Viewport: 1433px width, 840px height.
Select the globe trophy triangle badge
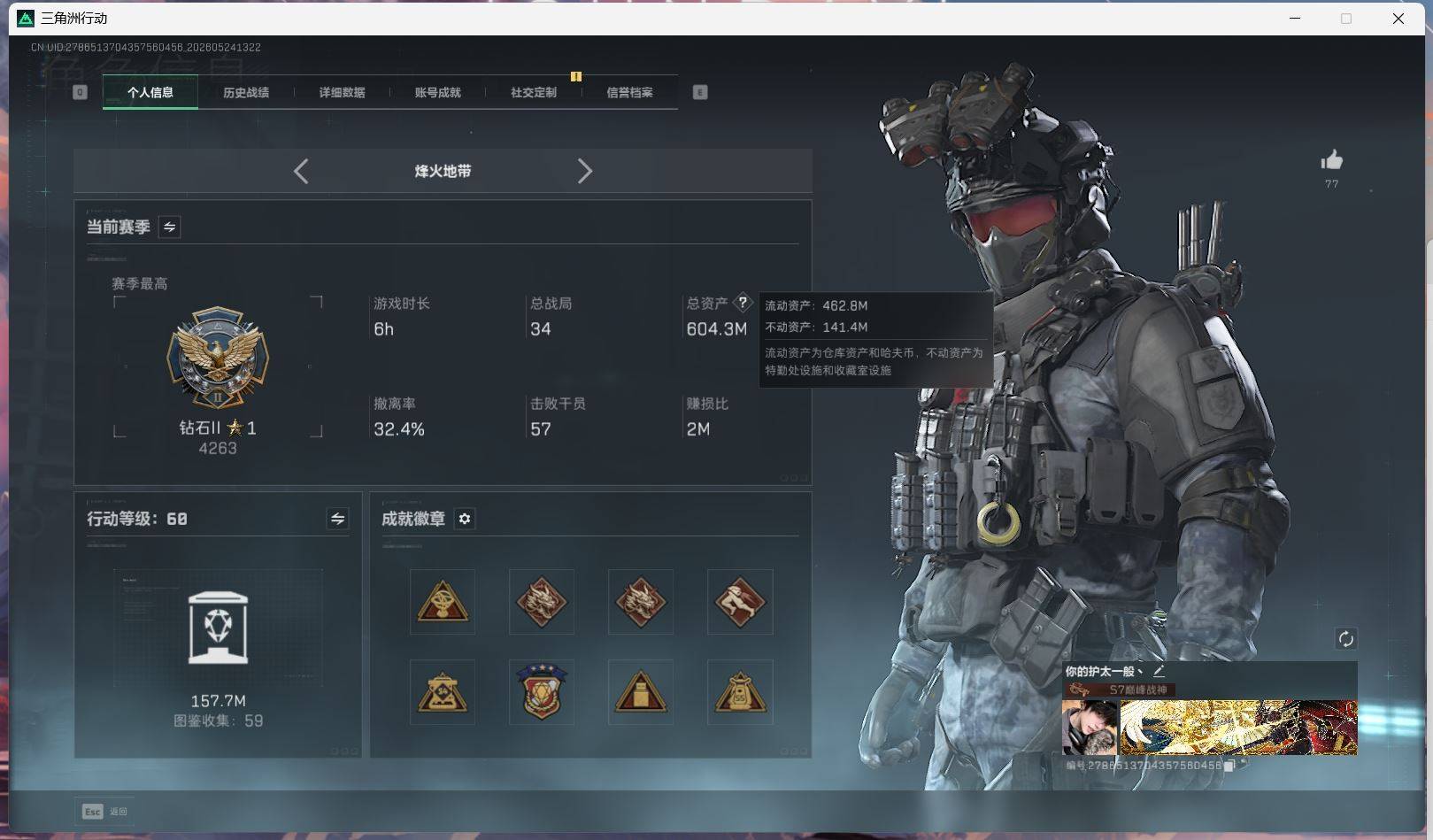(443, 602)
